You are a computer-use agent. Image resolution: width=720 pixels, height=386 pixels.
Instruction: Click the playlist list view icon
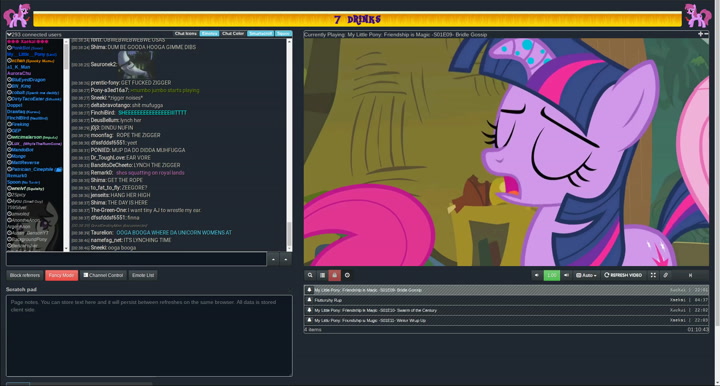tap(322, 275)
